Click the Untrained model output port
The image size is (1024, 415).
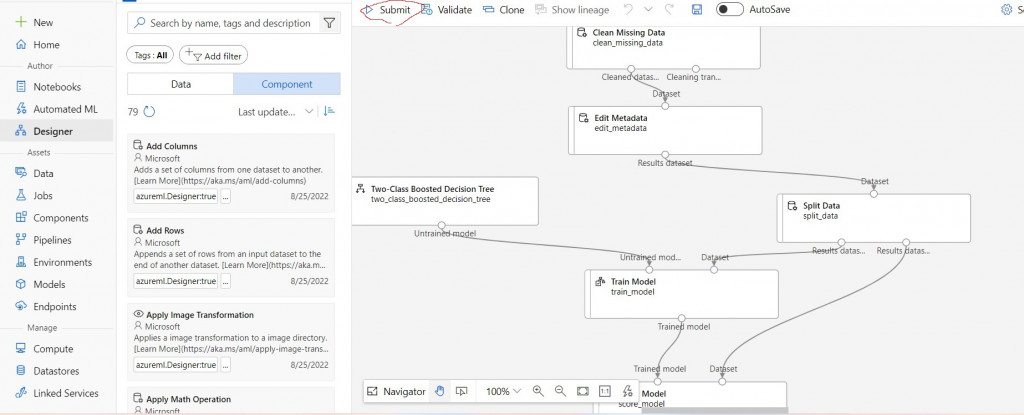pos(443,225)
